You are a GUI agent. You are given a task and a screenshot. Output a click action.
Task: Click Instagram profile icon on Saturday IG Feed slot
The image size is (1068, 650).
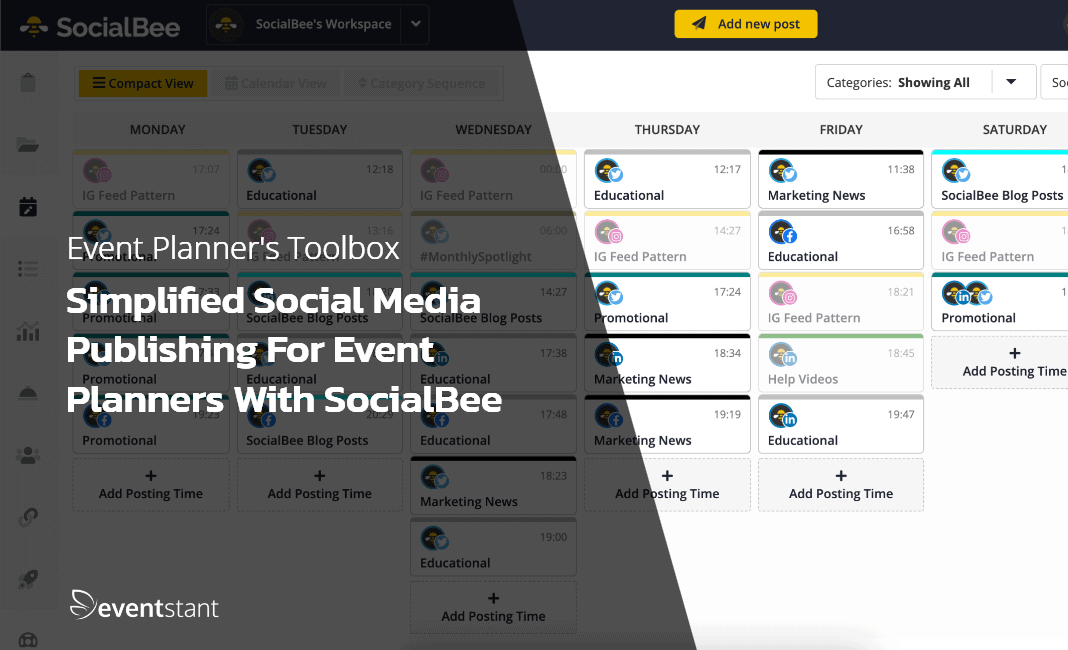pyautogui.click(x=956, y=232)
